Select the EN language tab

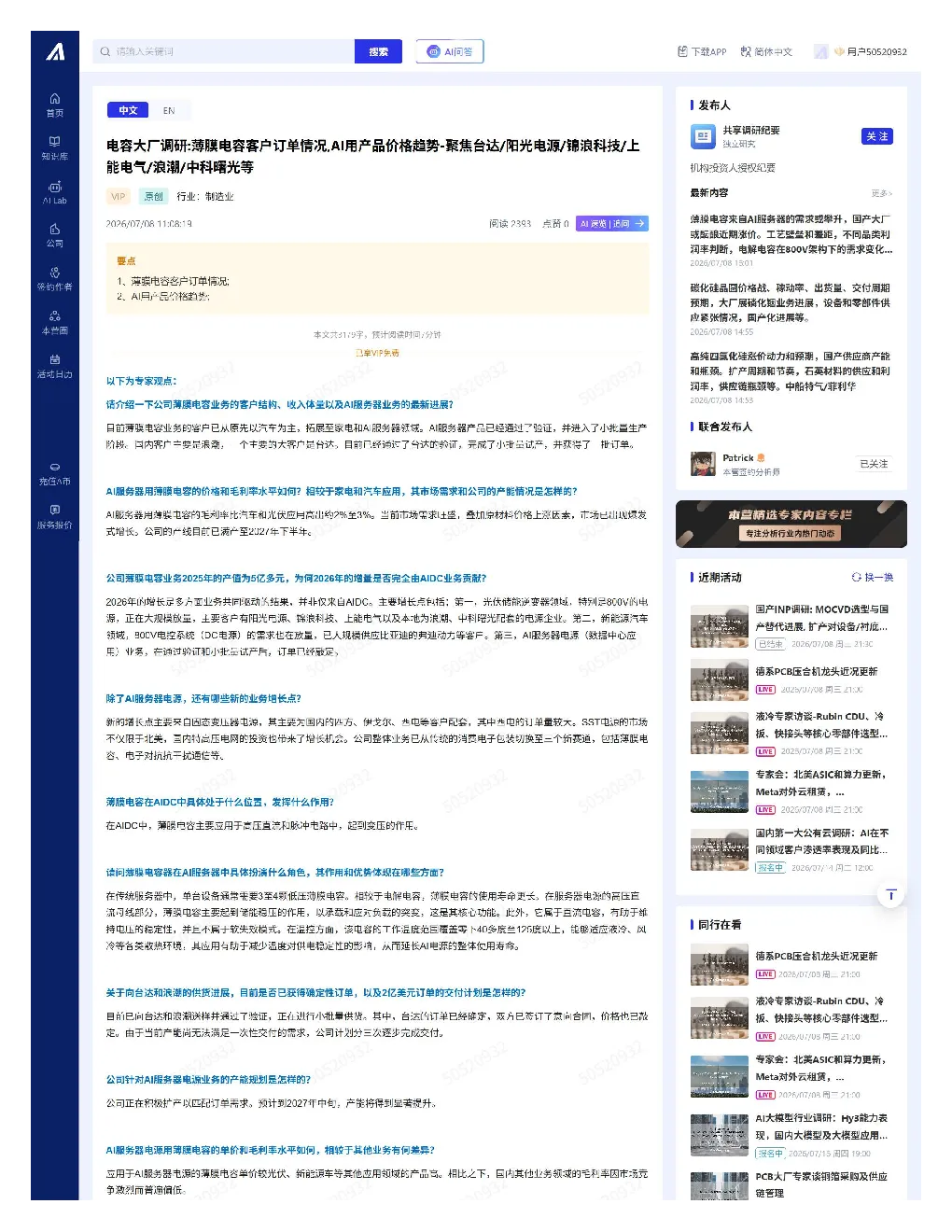click(x=169, y=110)
